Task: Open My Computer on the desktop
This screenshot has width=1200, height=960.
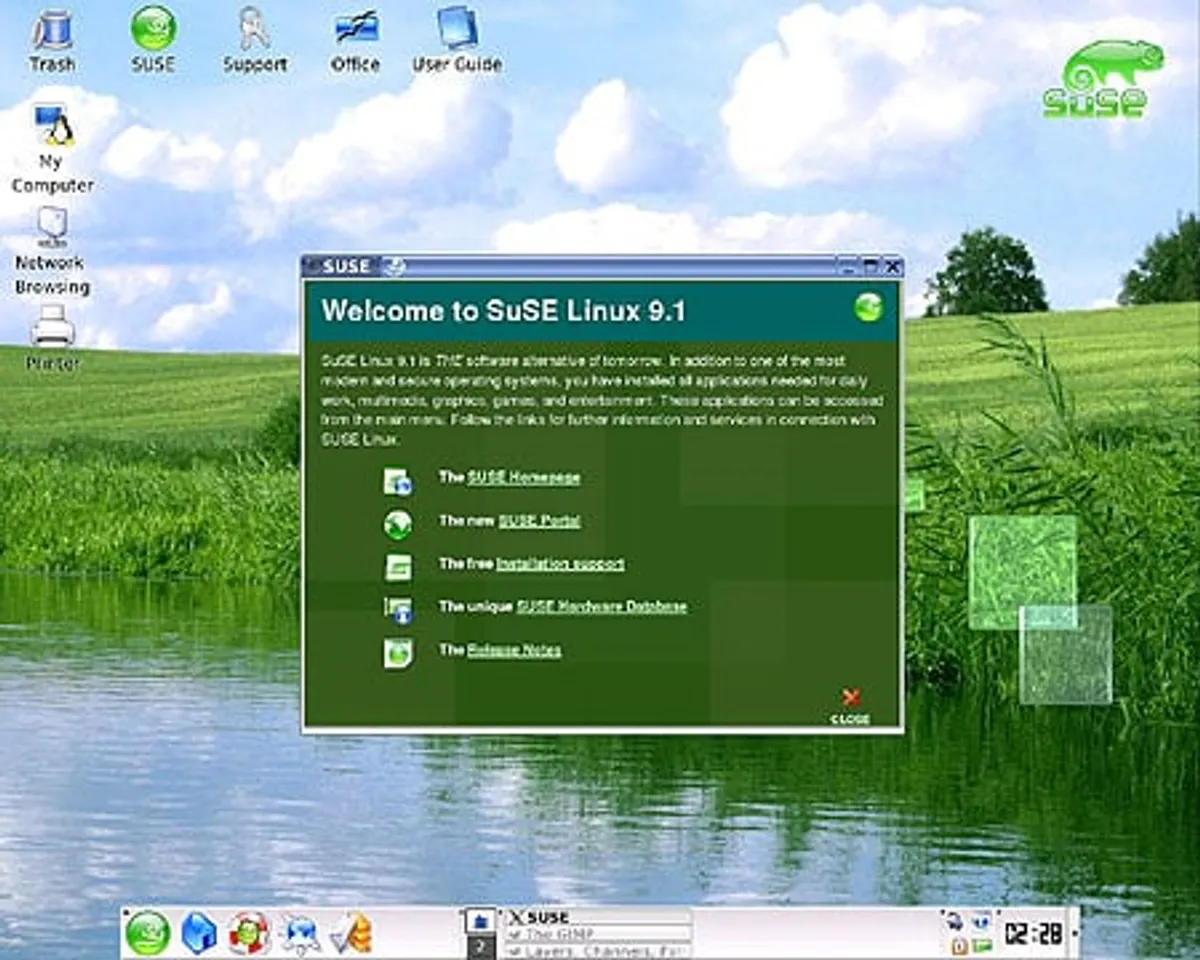Action: click(x=52, y=149)
